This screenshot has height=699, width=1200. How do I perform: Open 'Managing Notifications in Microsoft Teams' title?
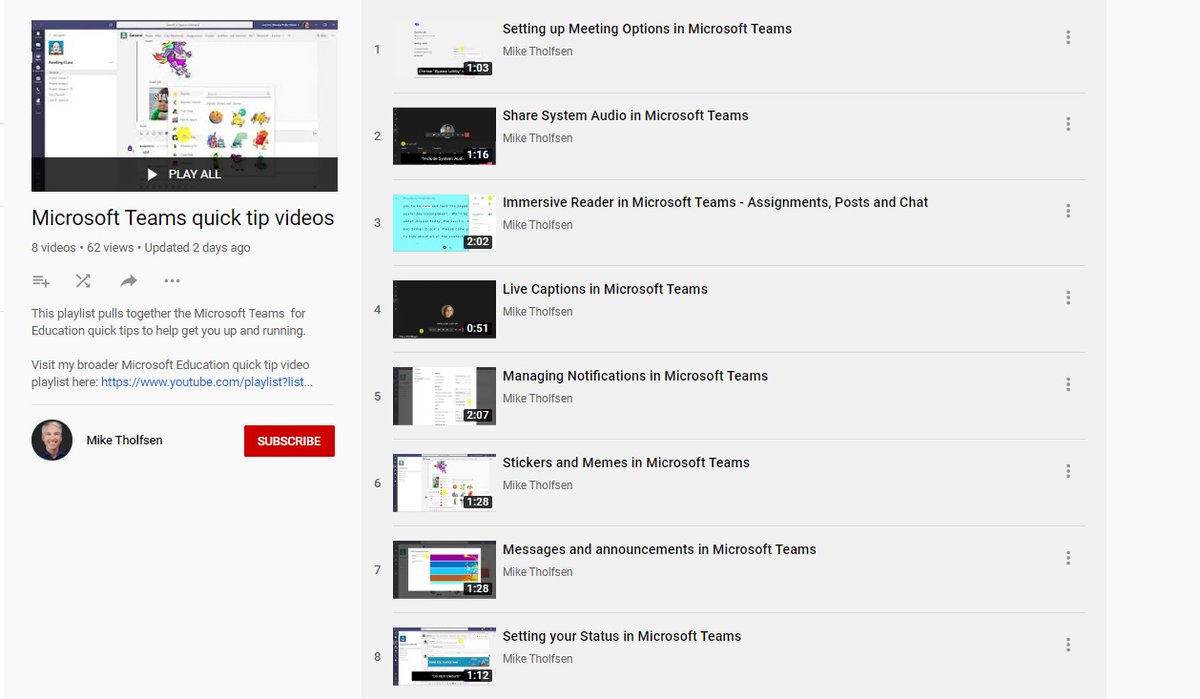pos(635,376)
